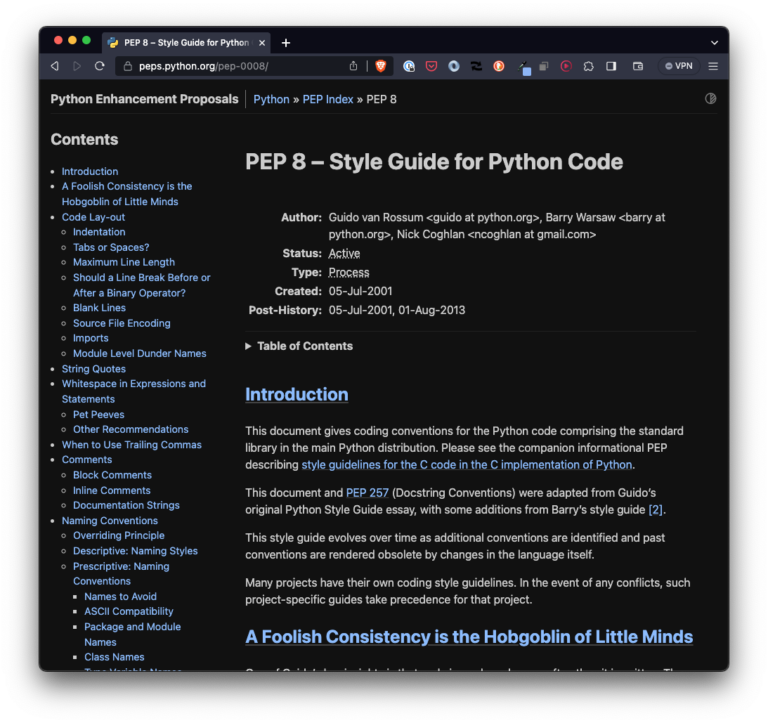The height and width of the screenshot is (723, 768).
Task: Follow the PEP 257 link
Action: (x=367, y=493)
